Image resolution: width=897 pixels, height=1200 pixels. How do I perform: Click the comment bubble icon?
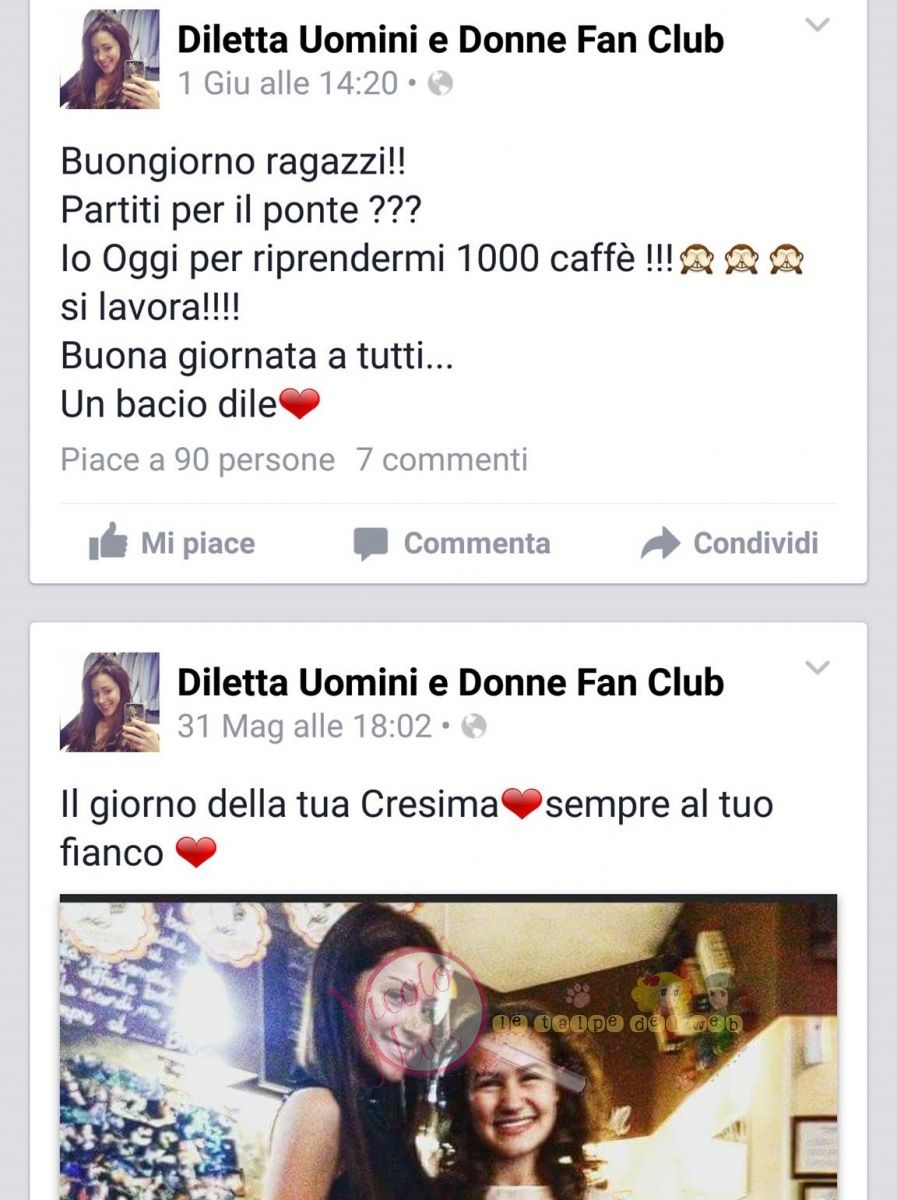(370, 544)
